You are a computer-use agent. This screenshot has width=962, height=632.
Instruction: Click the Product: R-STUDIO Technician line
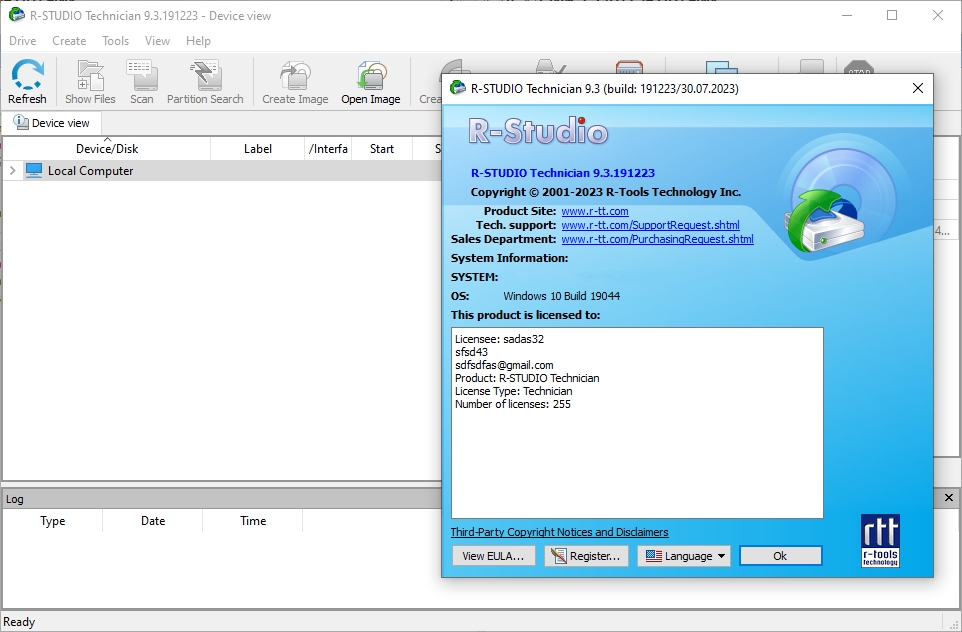[527, 378]
